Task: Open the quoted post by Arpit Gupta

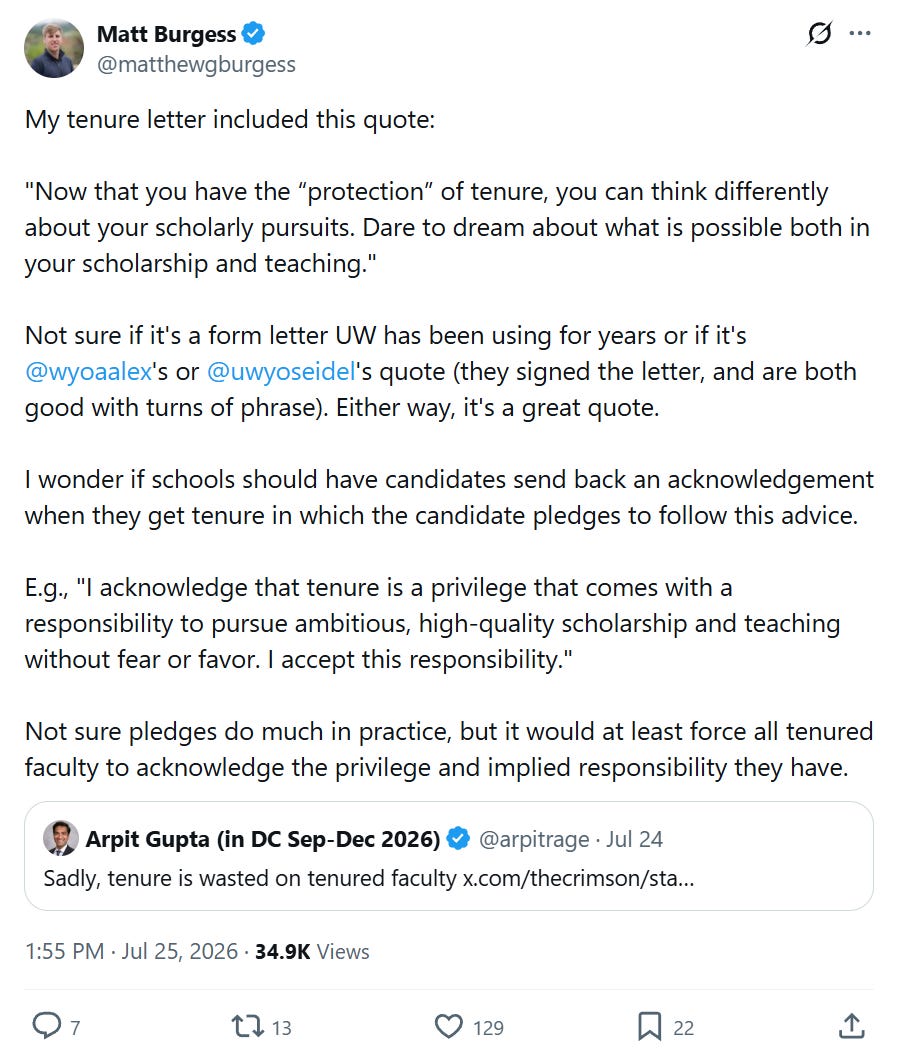Action: pyautogui.click(x=449, y=856)
